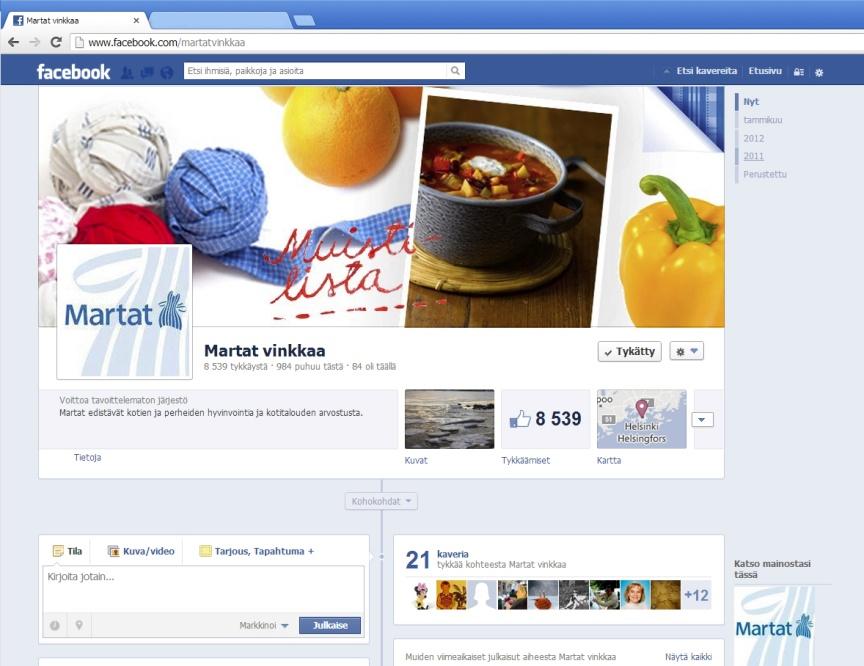The image size is (864, 666).
Task: Open the Tykkäämiset label link
Action: click(526, 461)
